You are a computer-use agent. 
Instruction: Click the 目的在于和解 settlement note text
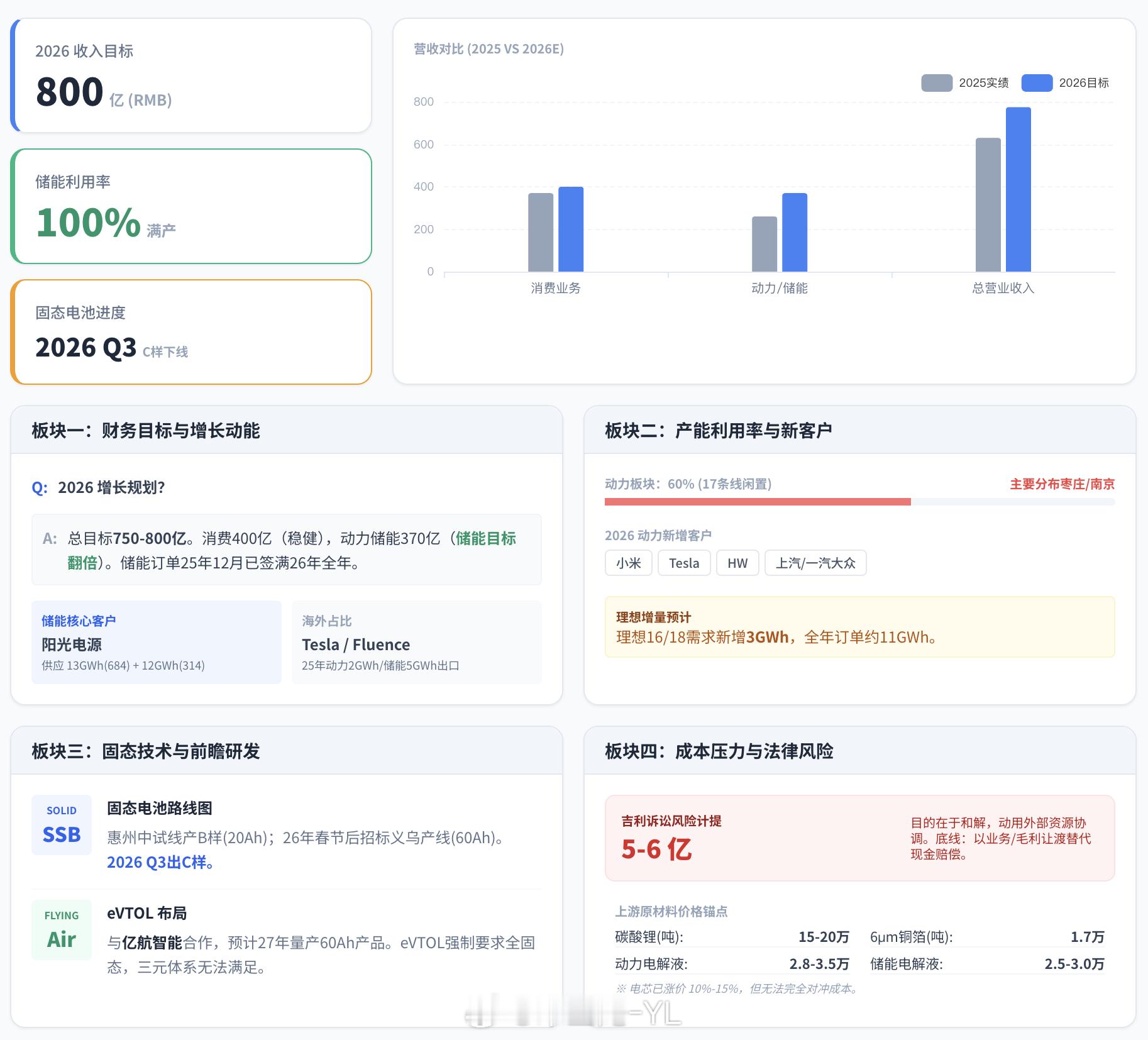[1001, 839]
